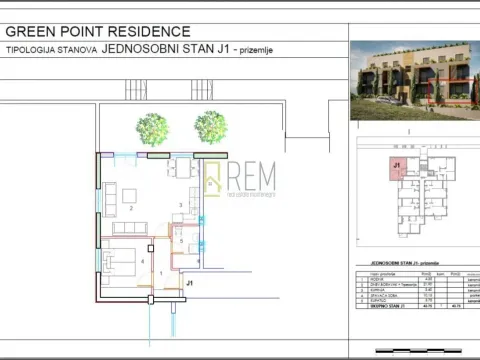
Task: Open the building exterior render image
Action: [415, 80]
